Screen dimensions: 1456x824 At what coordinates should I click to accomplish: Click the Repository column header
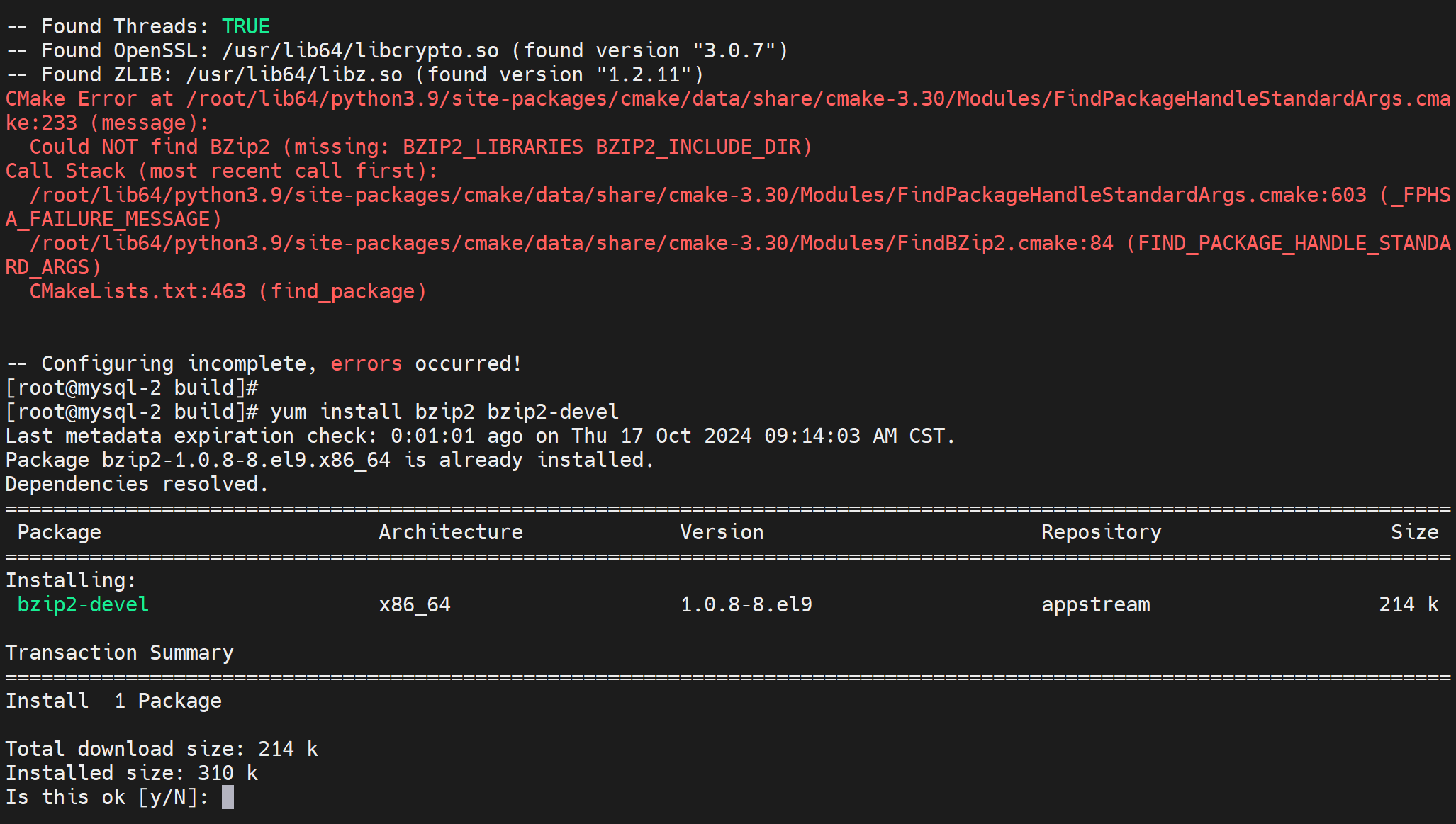tap(1101, 532)
